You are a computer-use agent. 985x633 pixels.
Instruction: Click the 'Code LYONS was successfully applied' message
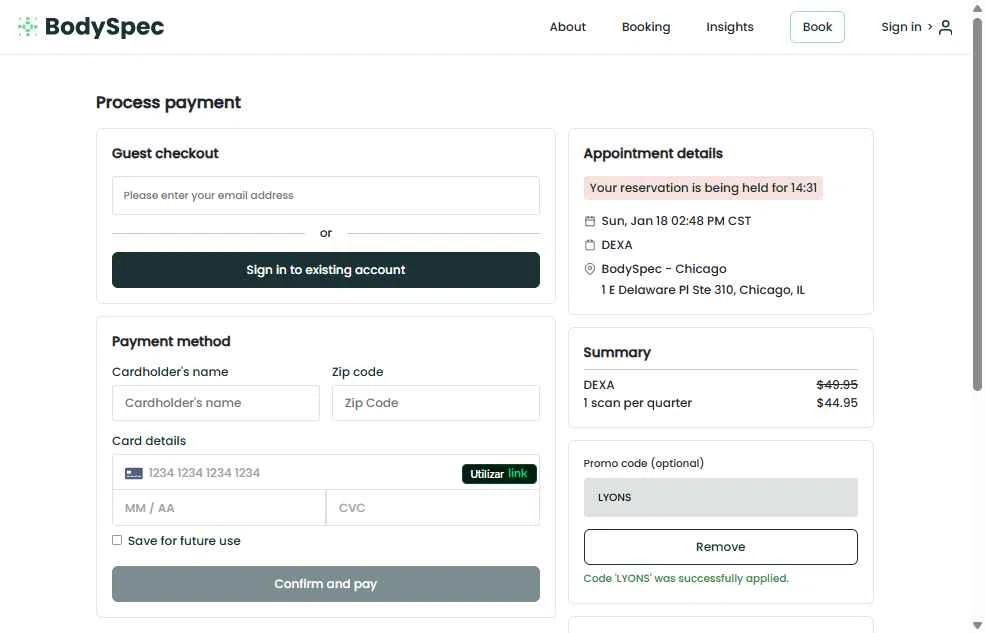(686, 578)
